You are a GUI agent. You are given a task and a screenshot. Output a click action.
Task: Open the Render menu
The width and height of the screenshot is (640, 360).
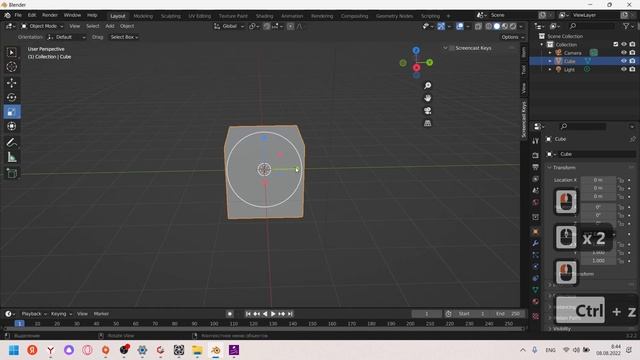(x=50, y=15)
